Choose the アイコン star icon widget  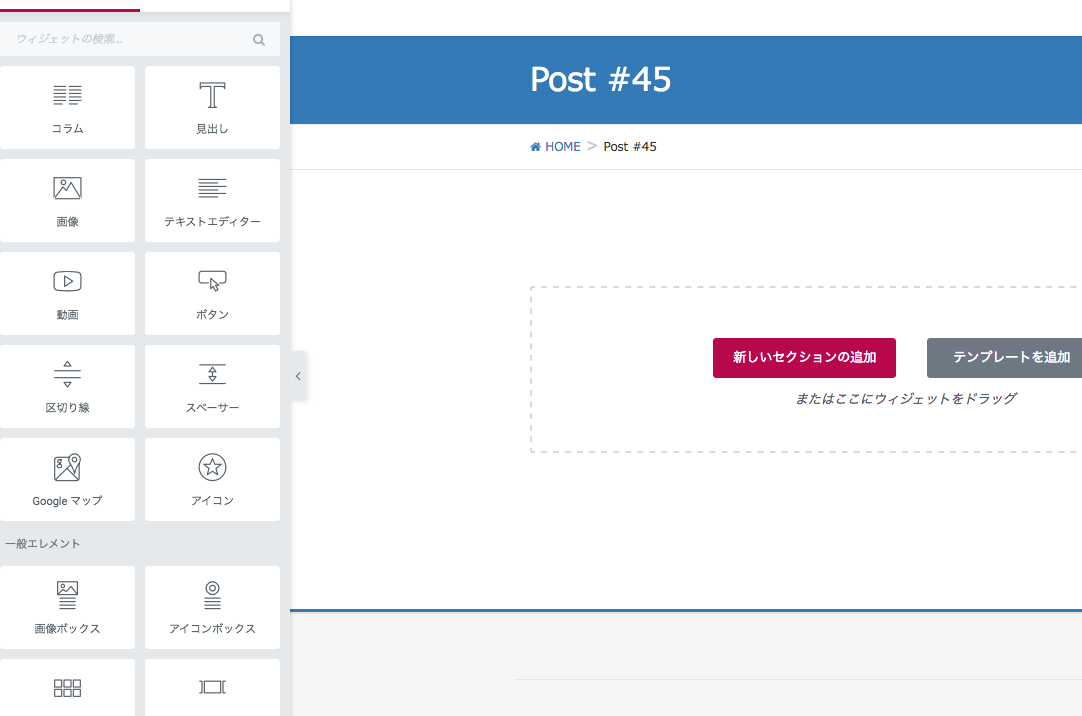213,480
